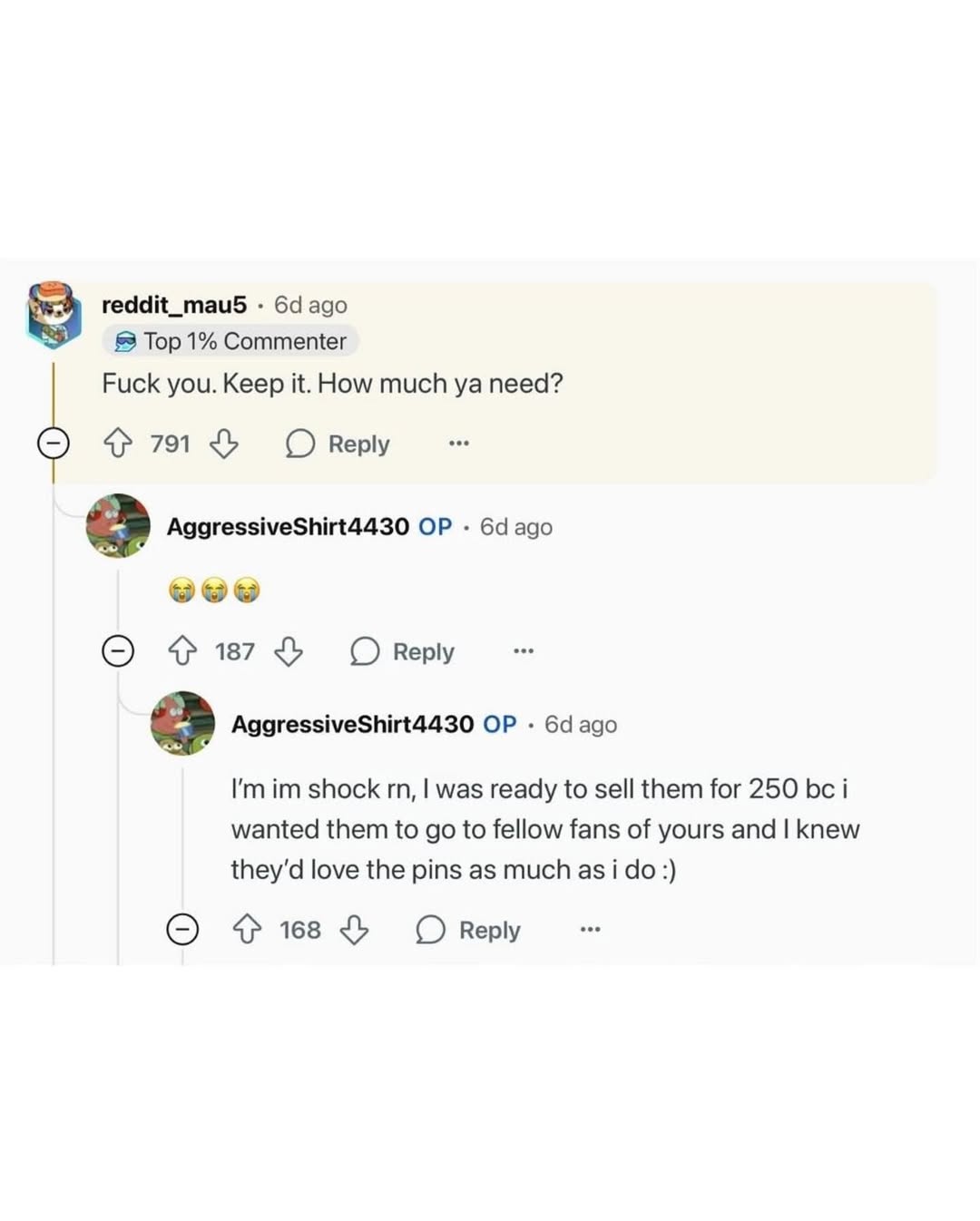Click AggressiveShirt4430's avatar on last comment
The image size is (980, 1221).
click(x=183, y=724)
